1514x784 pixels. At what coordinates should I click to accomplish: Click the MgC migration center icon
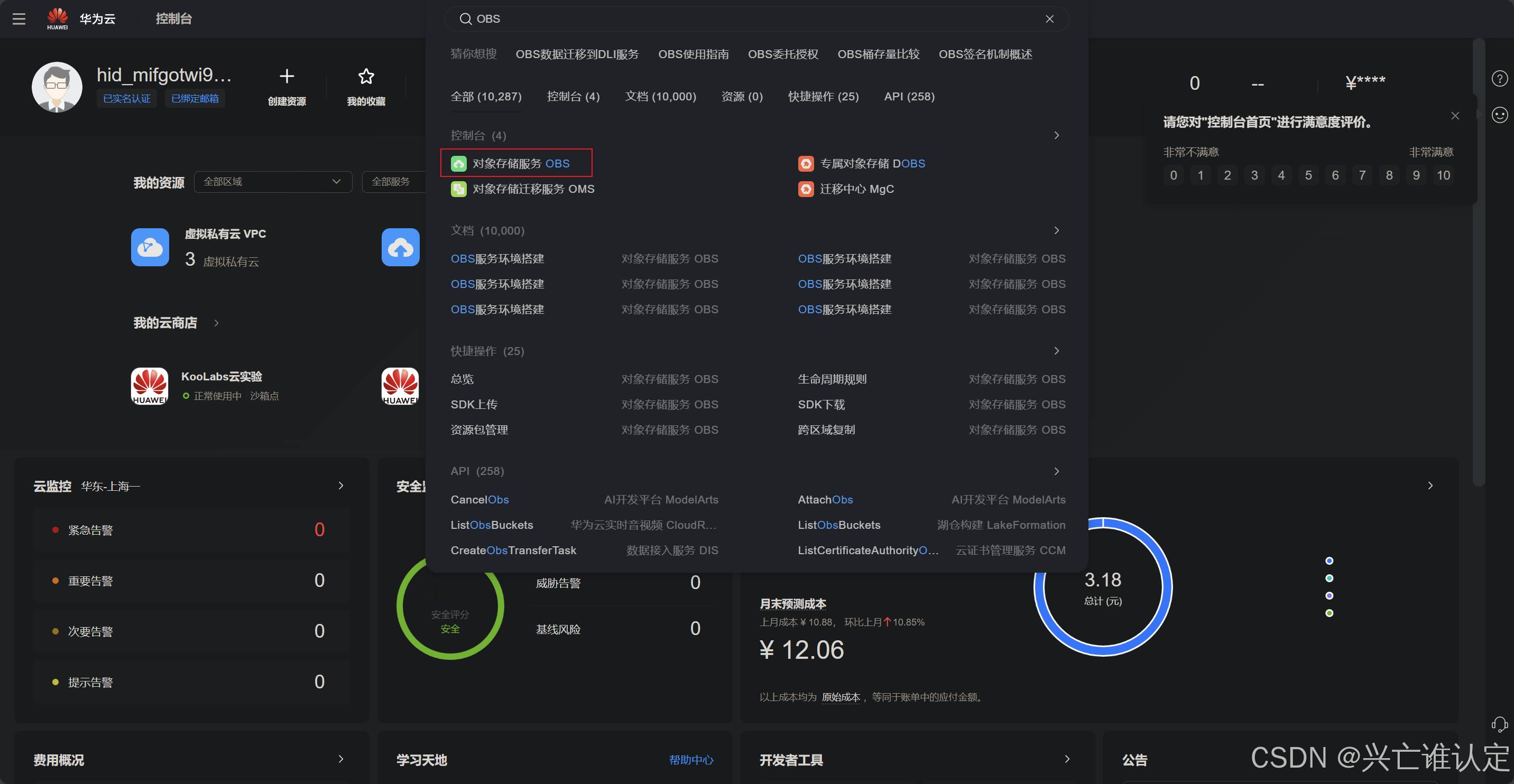[806, 189]
